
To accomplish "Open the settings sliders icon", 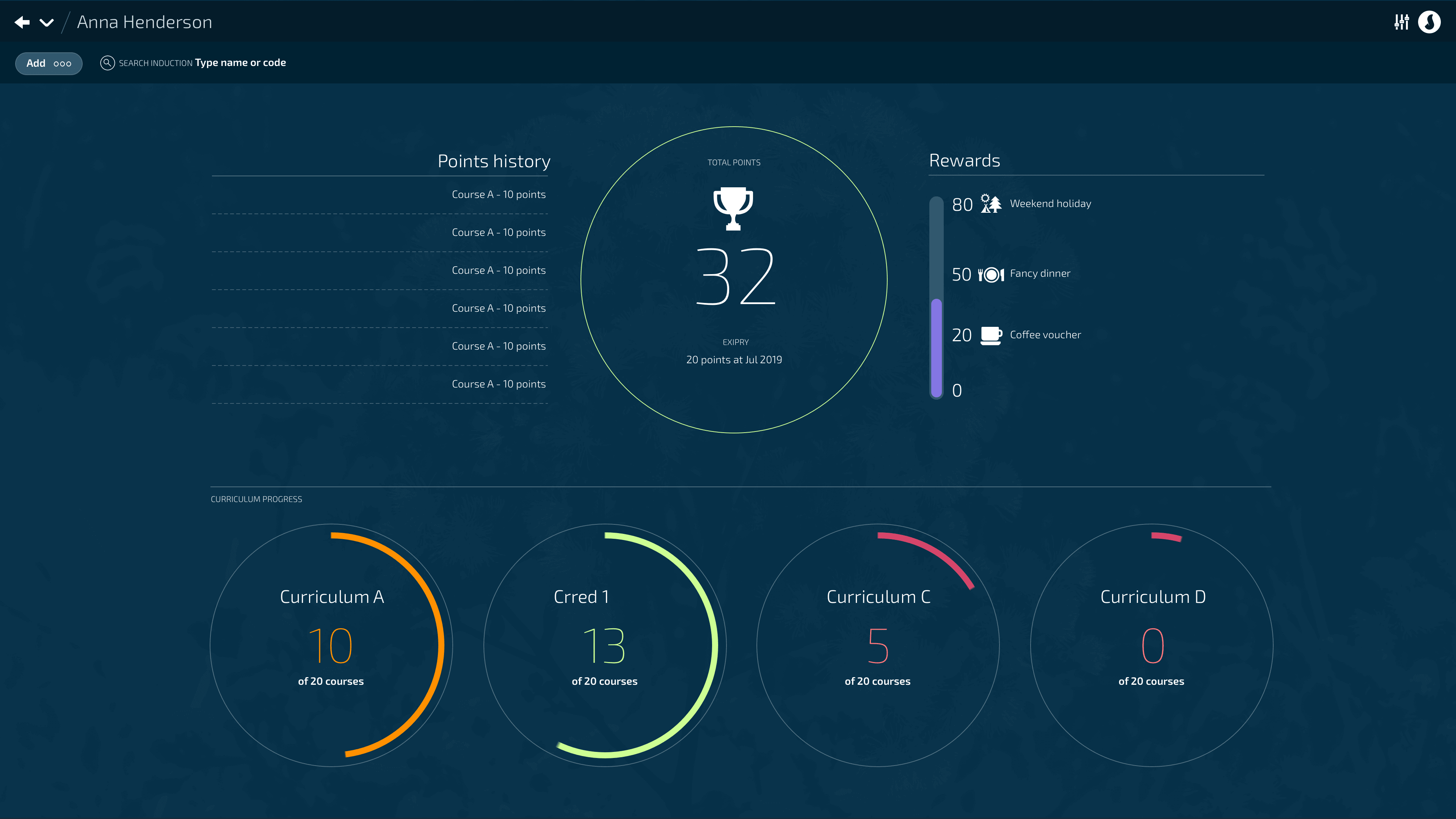I will click(x=1401, y=22).
